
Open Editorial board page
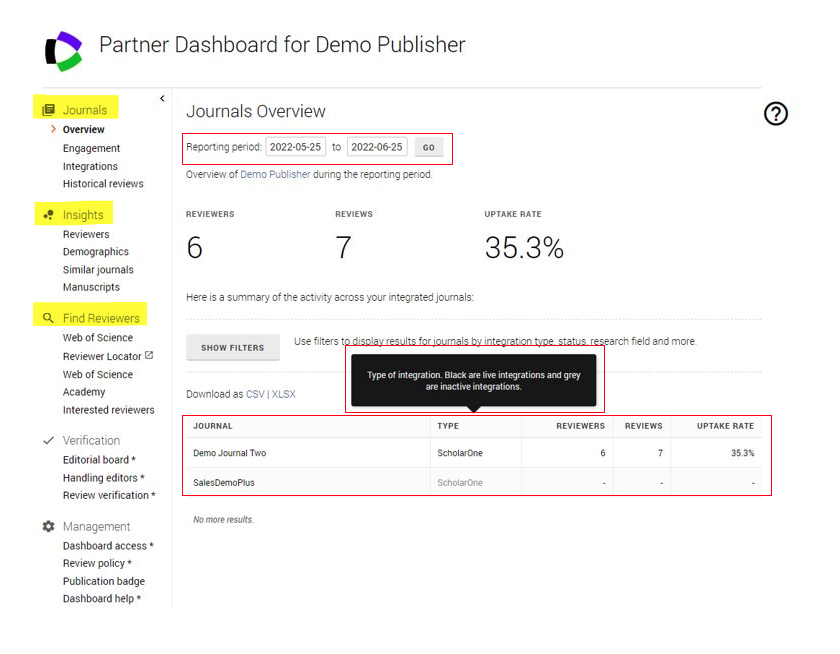[99, 460]
